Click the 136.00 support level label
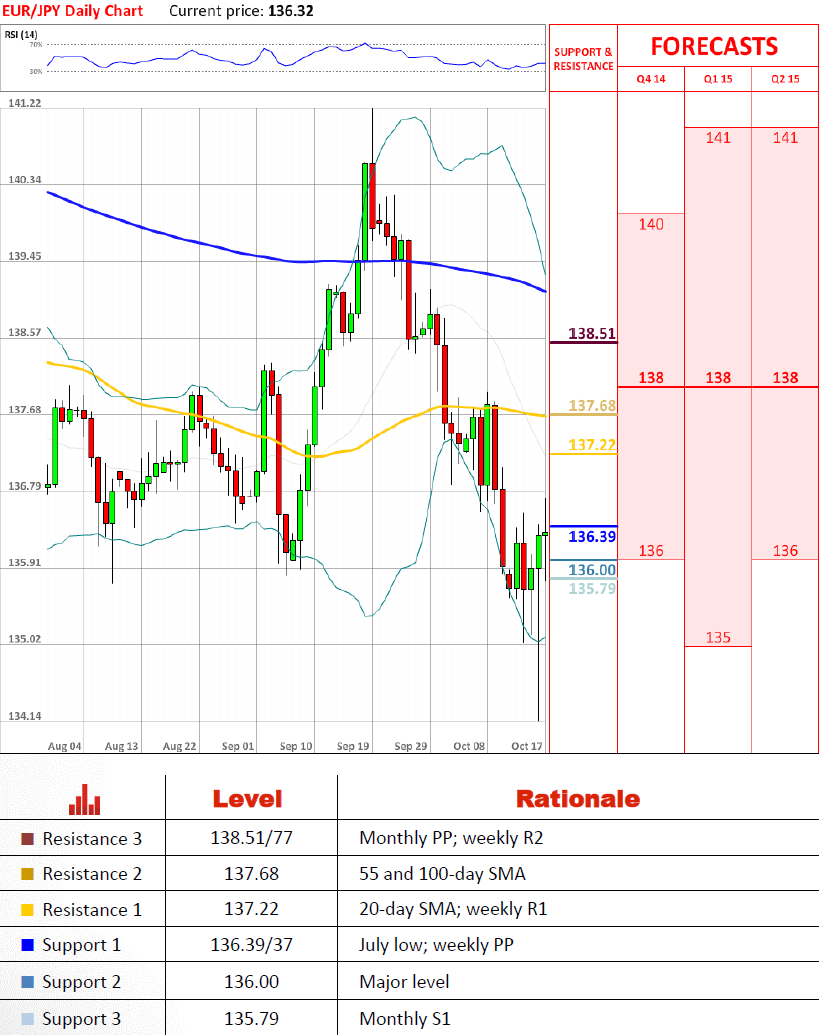 point(592,570)
